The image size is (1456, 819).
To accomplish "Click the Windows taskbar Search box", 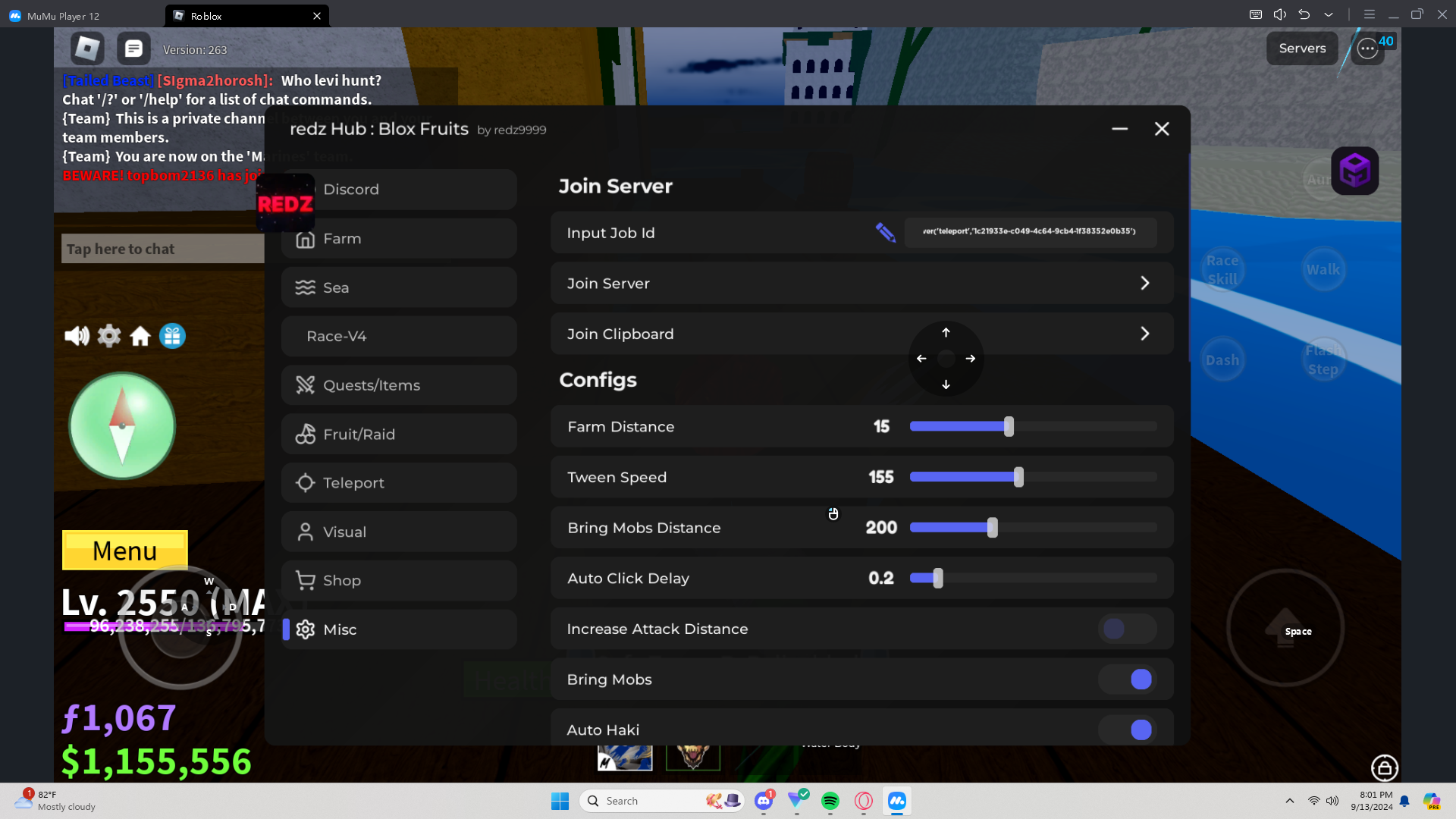I will [662, 801].
